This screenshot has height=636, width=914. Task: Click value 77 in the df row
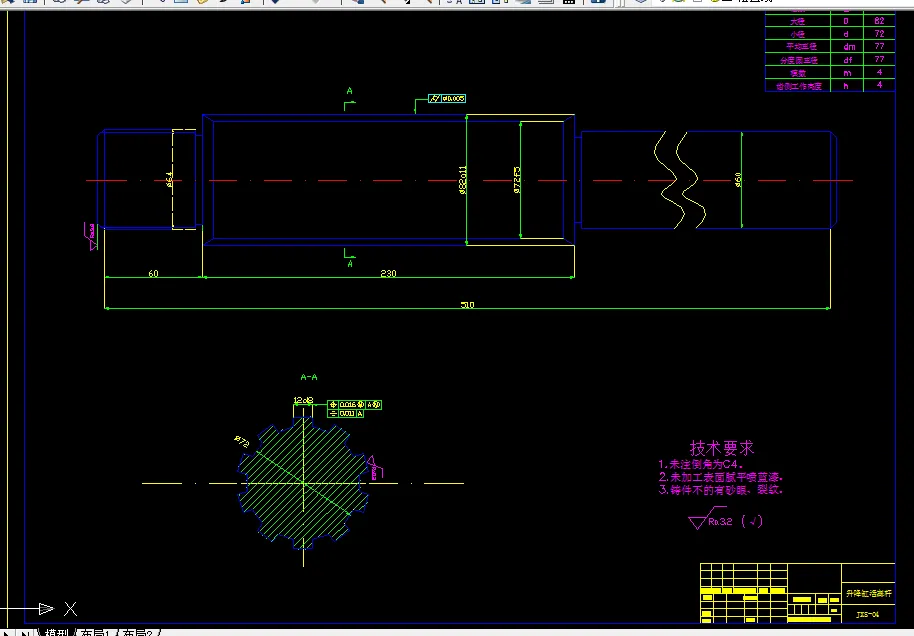click(x=879, y=59)
